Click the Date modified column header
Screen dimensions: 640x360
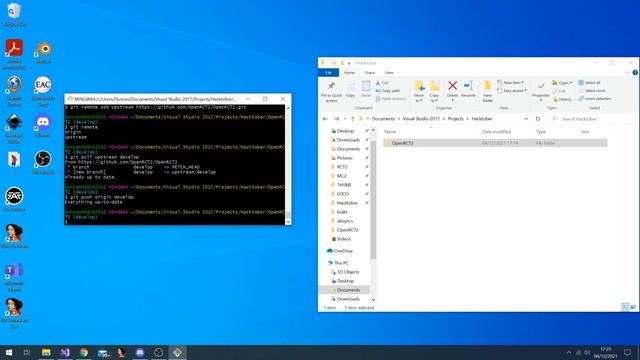pyautogui.click(x=496, y=132)
